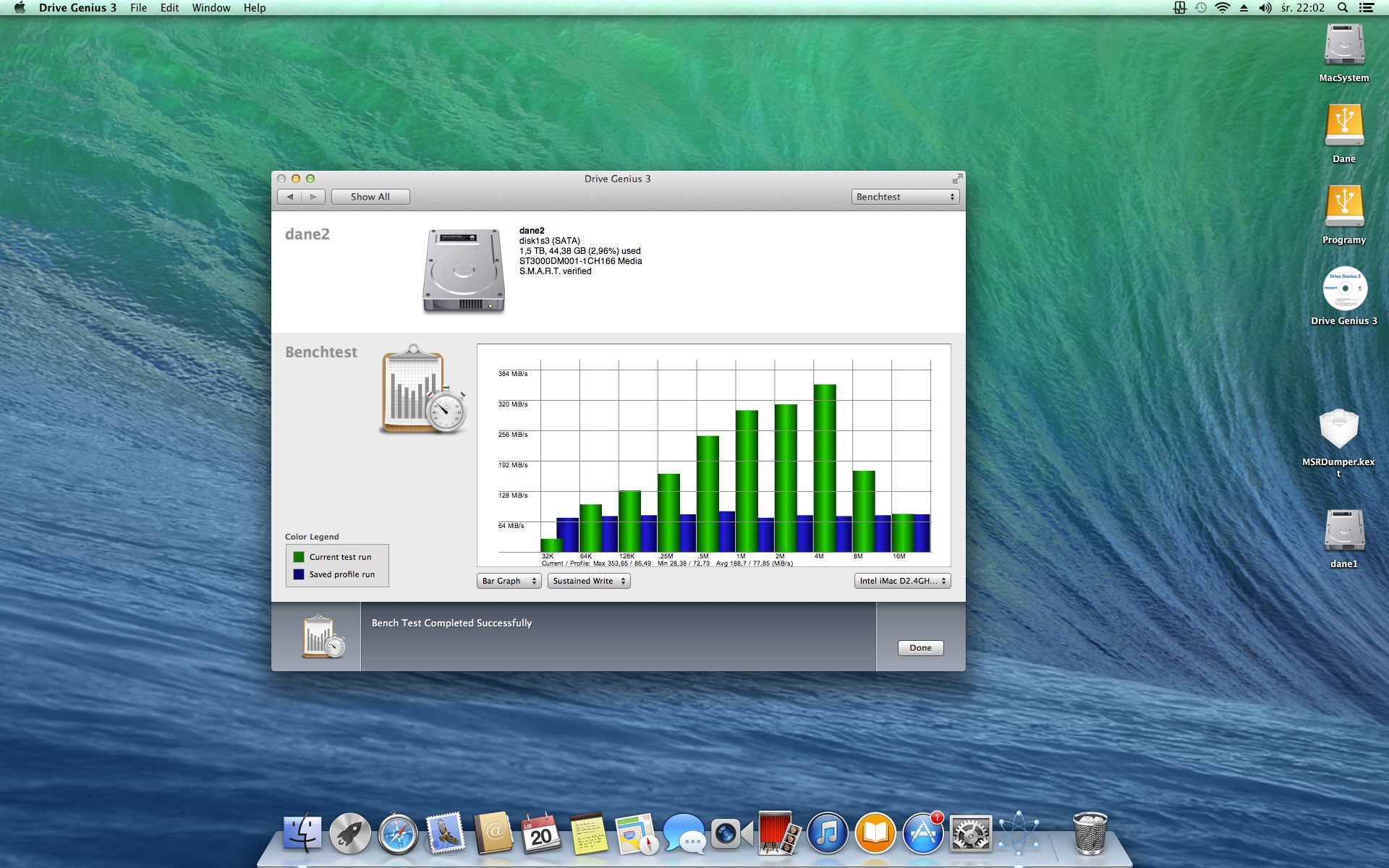Open the Edit menu
1389x868 pixels.
point(169,8)
